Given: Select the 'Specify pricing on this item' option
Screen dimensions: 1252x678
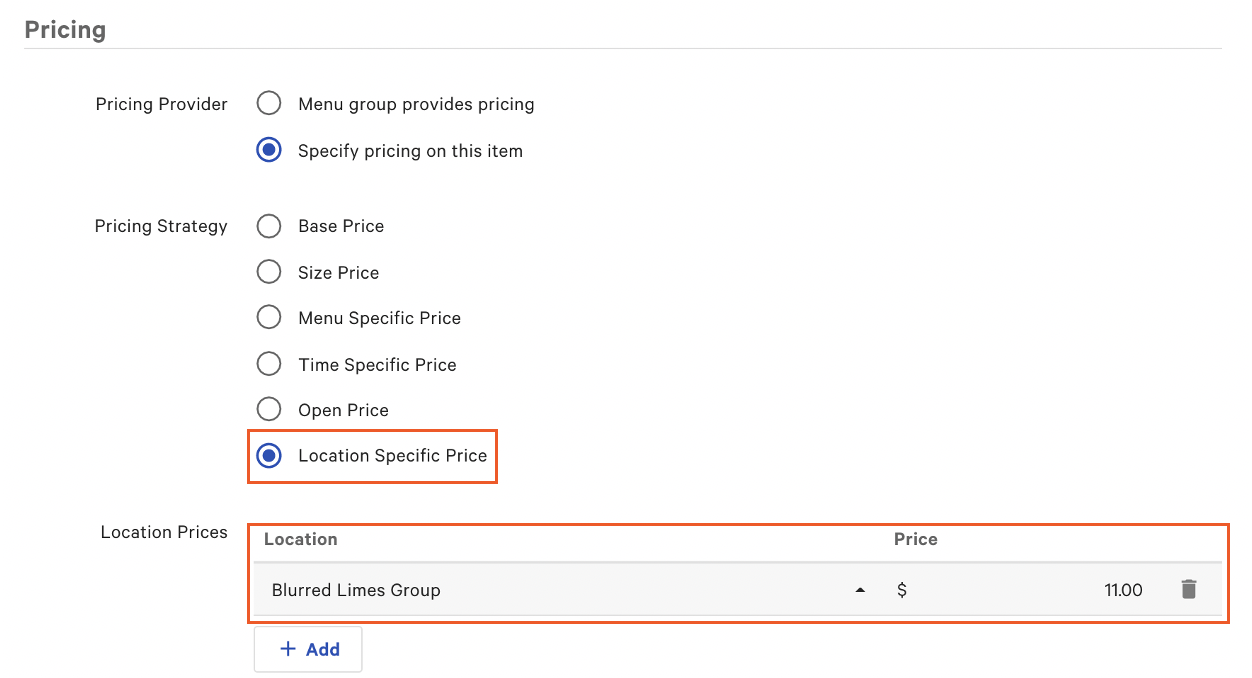Looking at the screenshot, I should tap(268, 150).
